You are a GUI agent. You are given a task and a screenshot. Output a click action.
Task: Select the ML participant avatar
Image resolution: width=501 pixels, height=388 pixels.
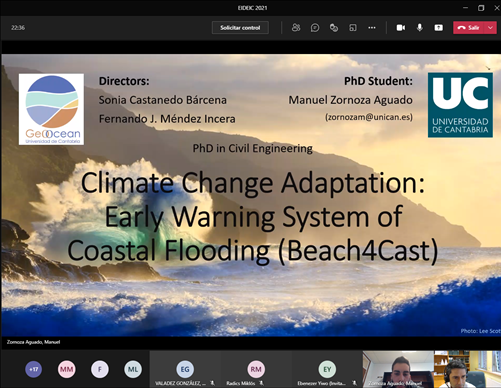click(133, 369)
